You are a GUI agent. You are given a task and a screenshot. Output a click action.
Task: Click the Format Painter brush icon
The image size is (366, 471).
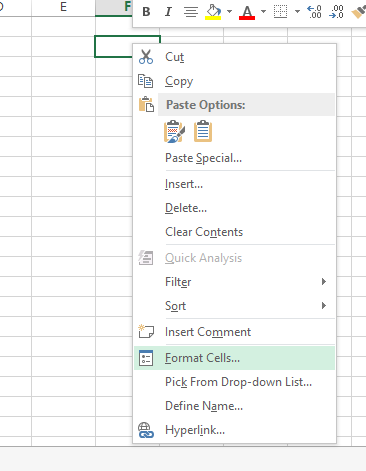(x=358, y=12)
